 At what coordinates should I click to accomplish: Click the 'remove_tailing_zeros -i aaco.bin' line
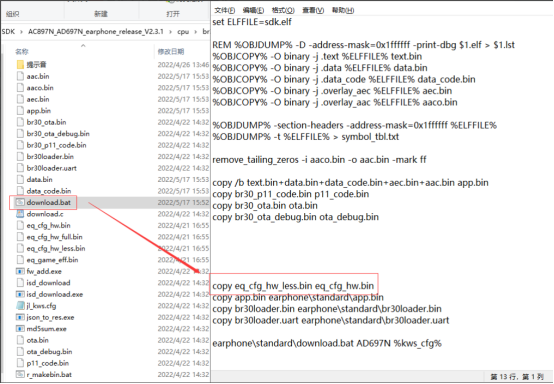[x=319, y=160]
